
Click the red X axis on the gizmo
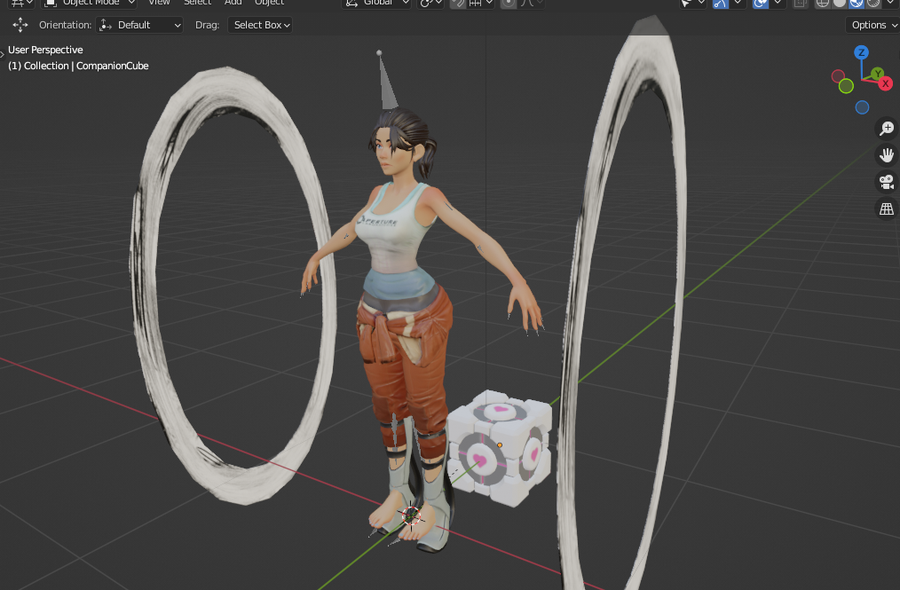[886, 84]
